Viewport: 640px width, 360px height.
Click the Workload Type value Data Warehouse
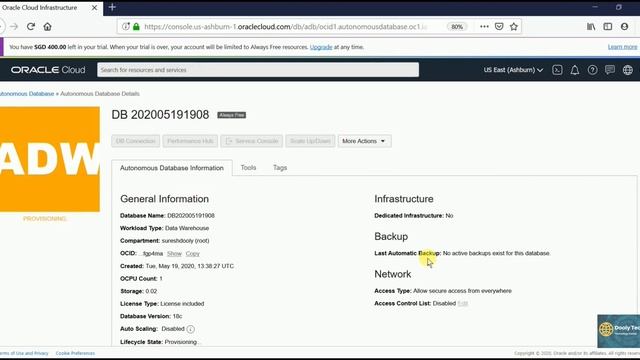(x=187, y=228)
